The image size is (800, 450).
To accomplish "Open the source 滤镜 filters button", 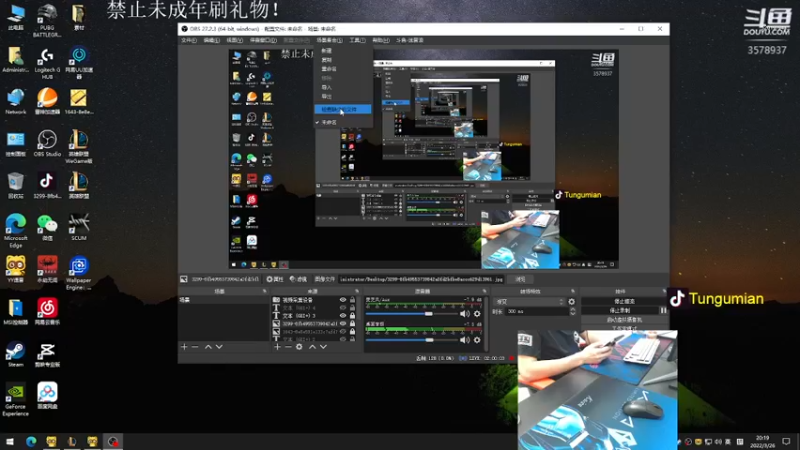I will point(298,279).
